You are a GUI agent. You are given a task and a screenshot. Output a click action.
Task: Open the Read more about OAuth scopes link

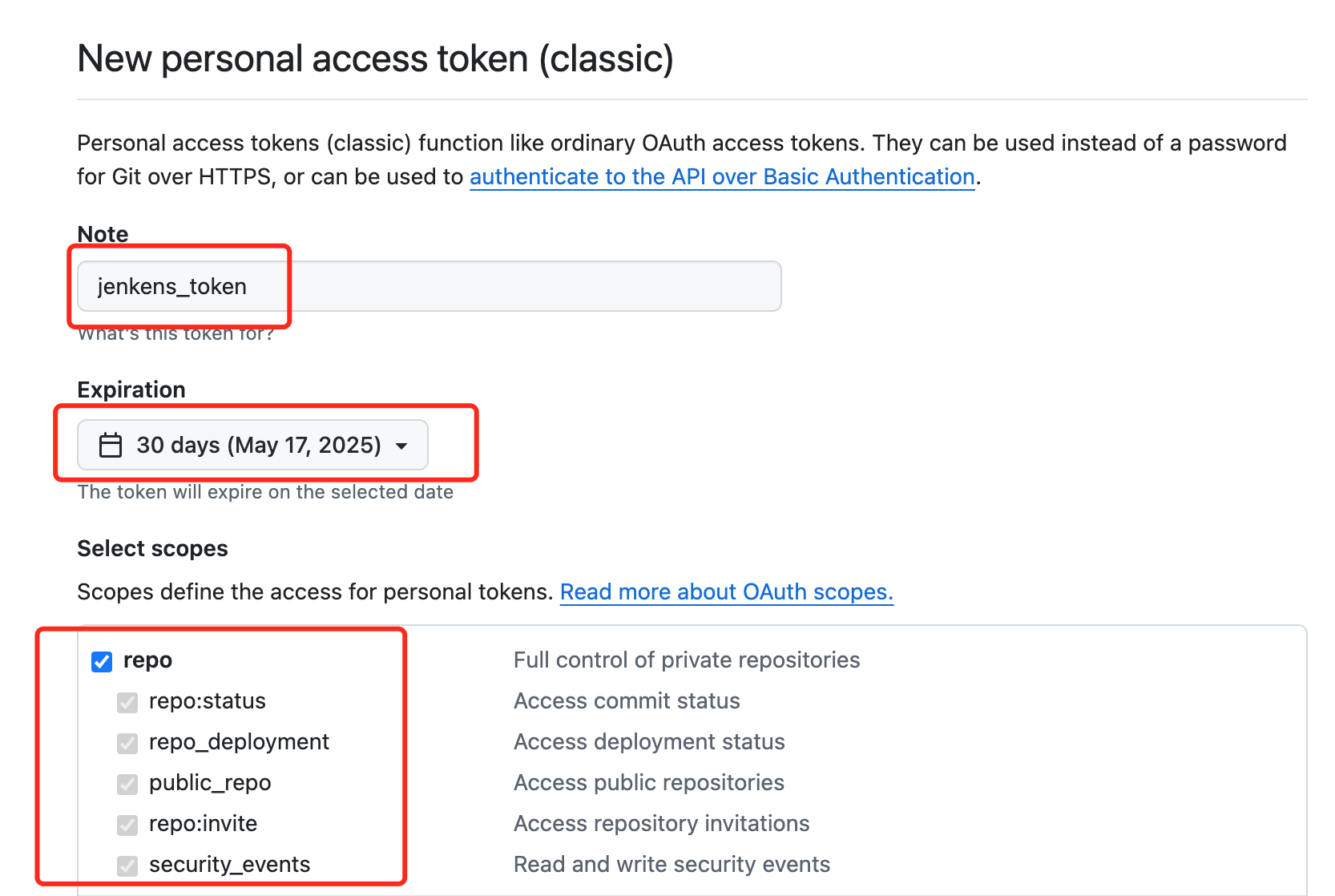click(x=726, y=591)
